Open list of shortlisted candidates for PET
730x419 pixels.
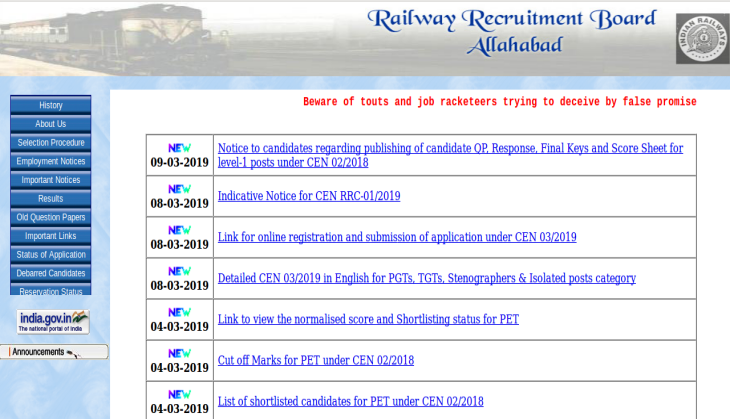pos(350,401)
